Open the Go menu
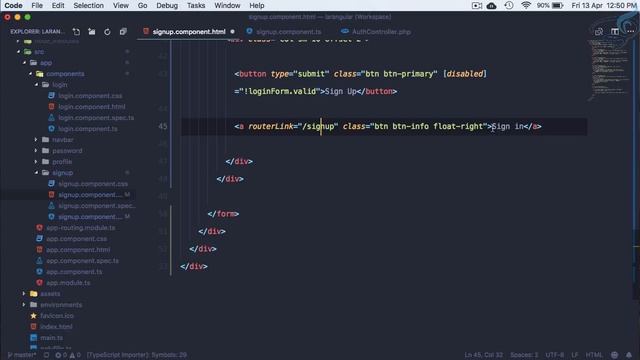 (142, 5)
